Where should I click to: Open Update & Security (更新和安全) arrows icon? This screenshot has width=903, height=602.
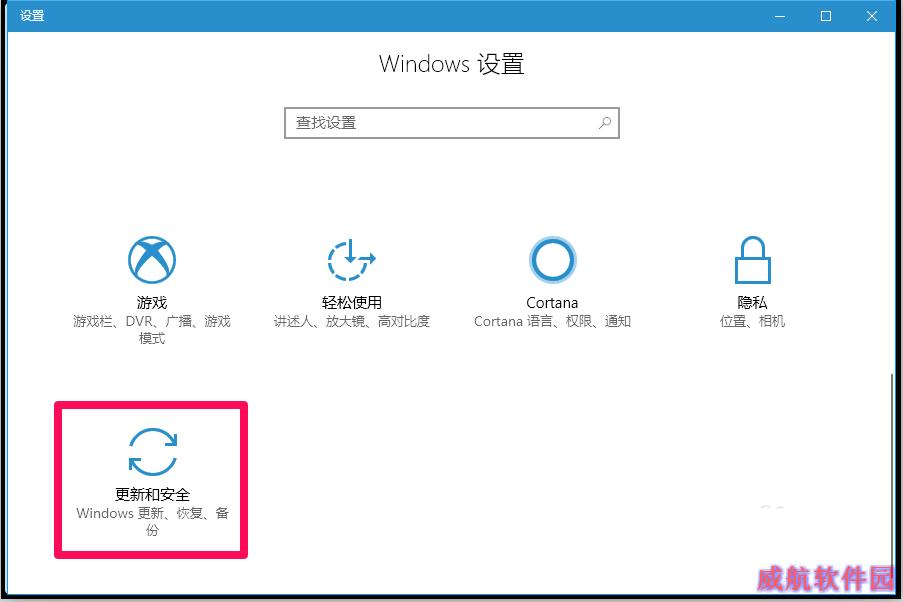click(153, 452)
